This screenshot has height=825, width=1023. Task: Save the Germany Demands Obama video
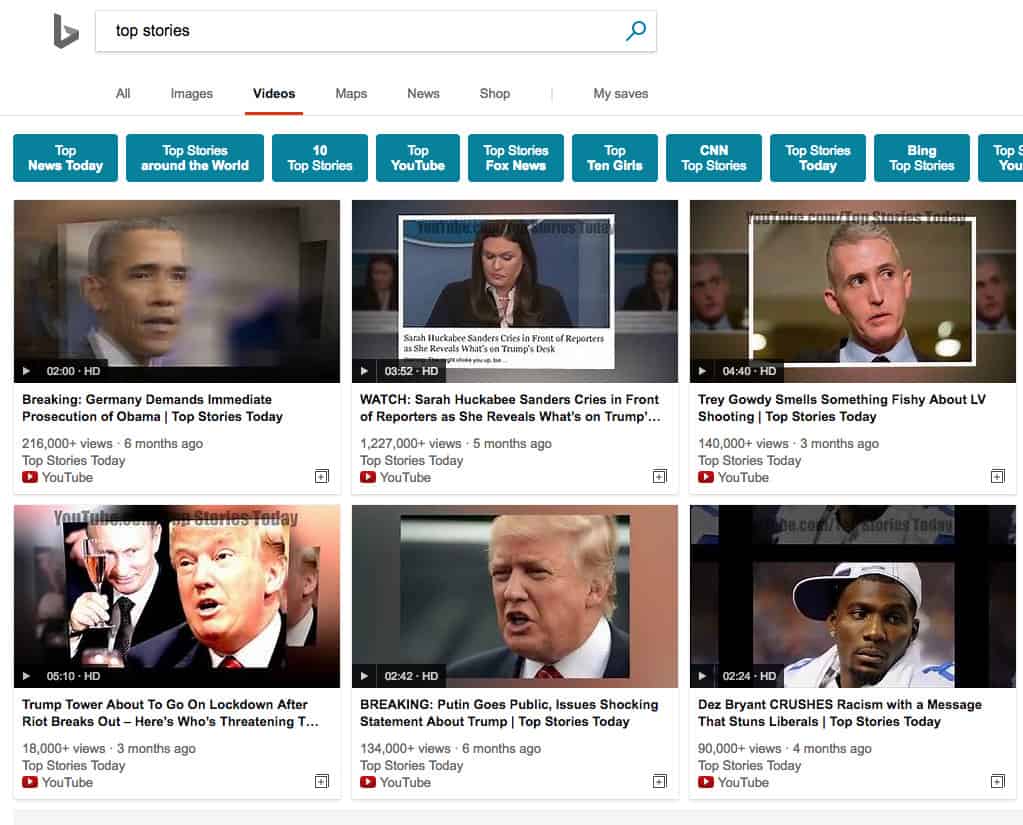[x=322, y=476]
